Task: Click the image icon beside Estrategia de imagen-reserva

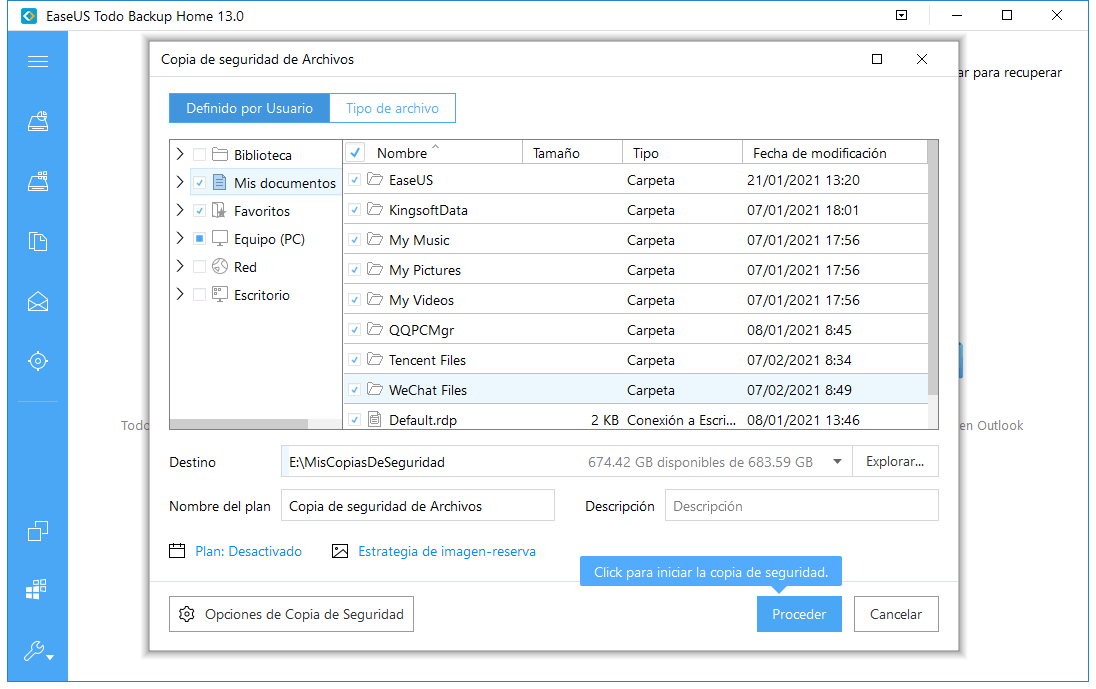Action: coord(340,551)
